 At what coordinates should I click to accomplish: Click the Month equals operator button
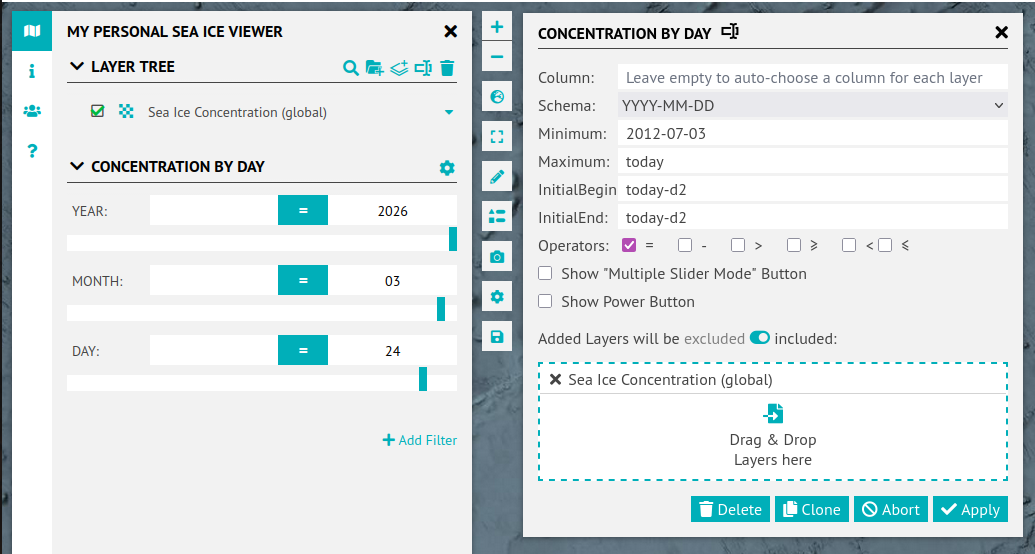click(x=303, y=280)
